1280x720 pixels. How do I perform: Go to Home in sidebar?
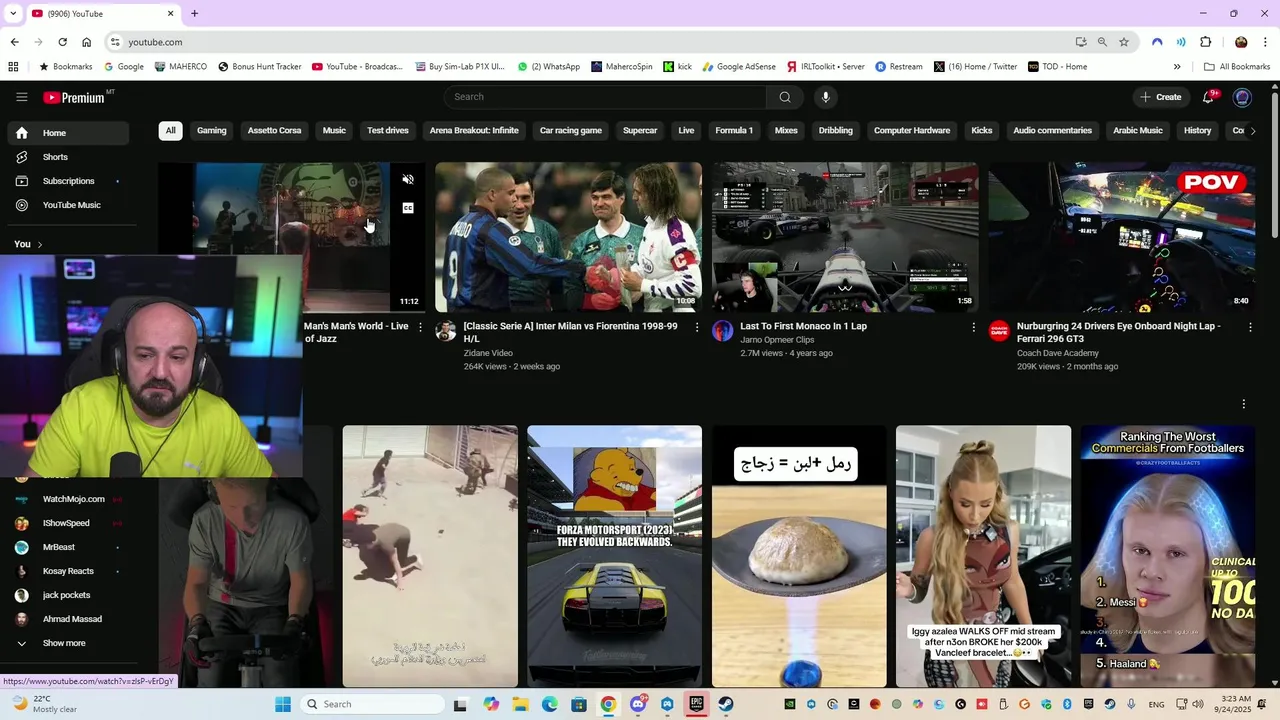(x=68, y=133)
